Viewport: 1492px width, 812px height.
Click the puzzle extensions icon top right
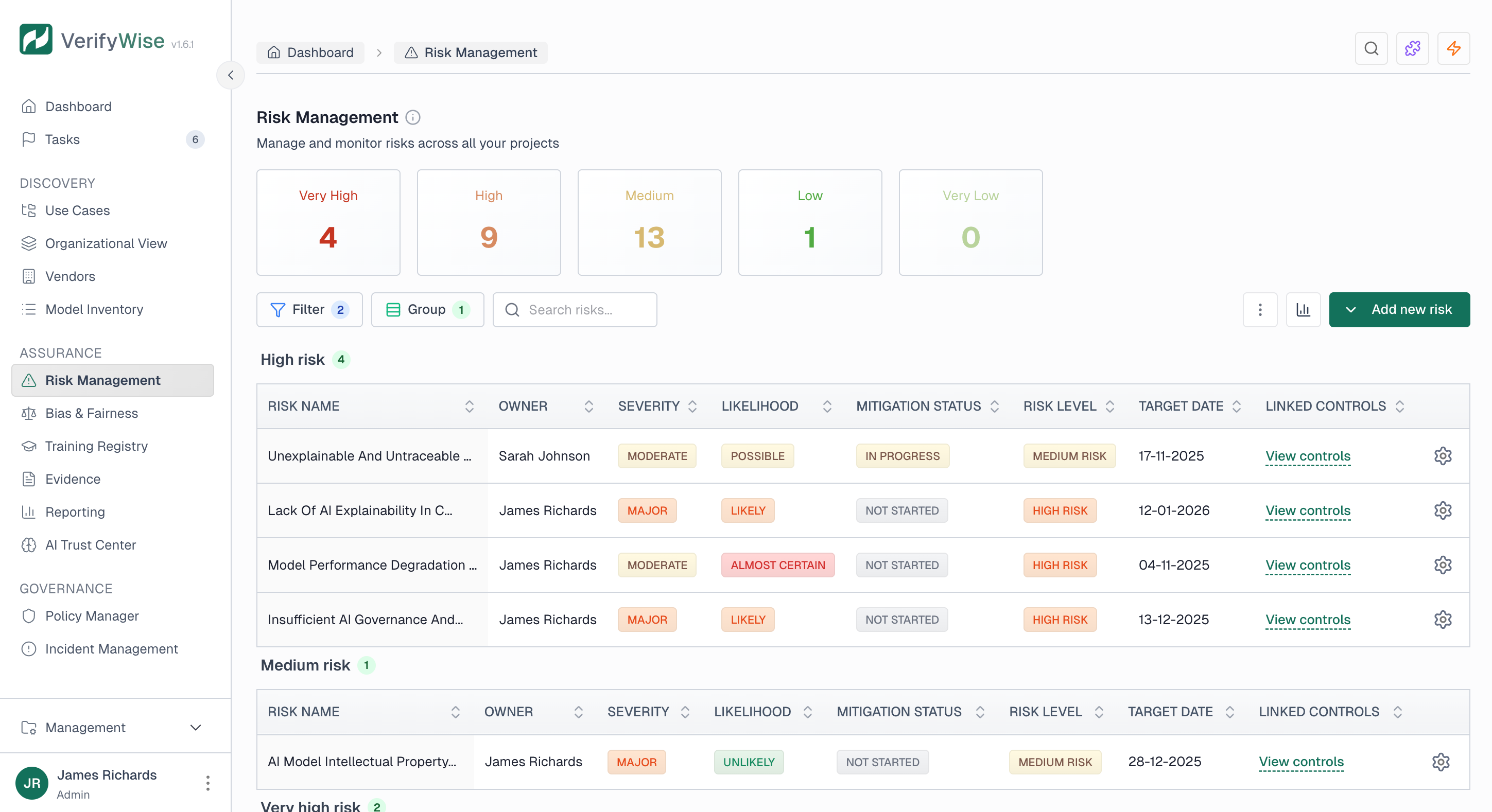coord(1413,48)
